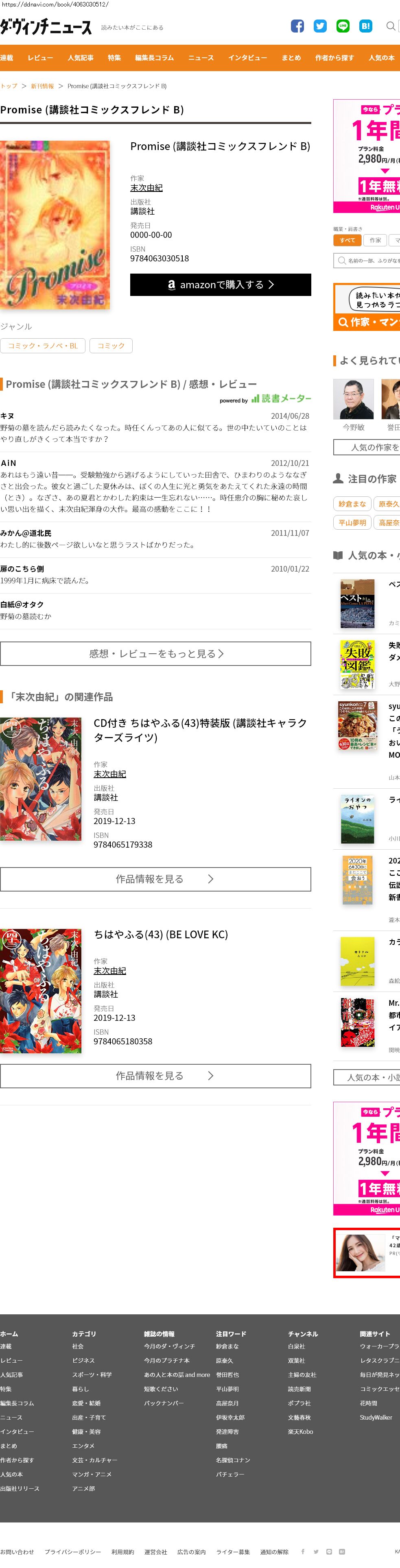Select the すべて occupation filter

[348, 240]
